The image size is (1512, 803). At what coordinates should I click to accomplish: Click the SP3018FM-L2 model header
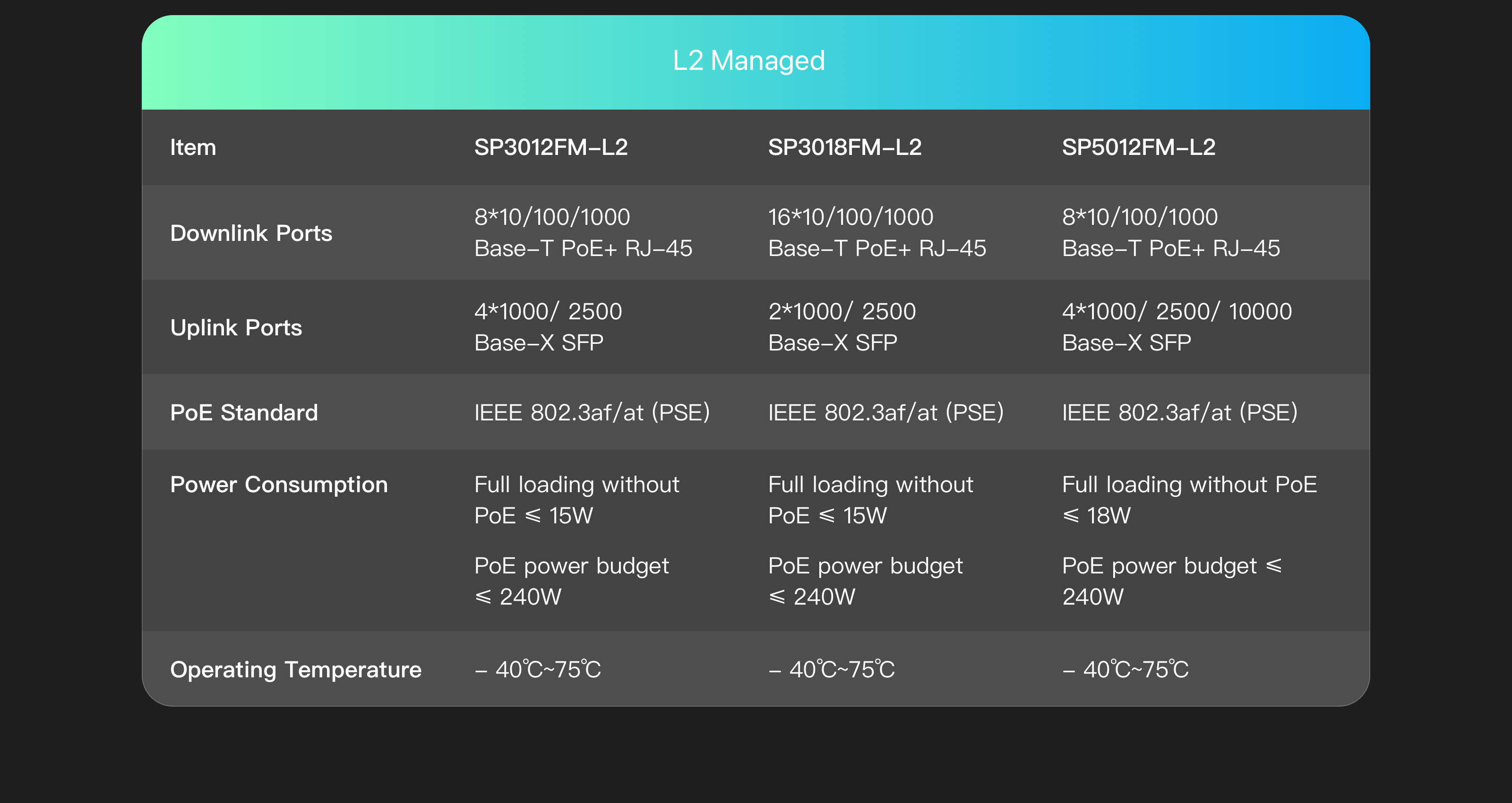(845, 147)
